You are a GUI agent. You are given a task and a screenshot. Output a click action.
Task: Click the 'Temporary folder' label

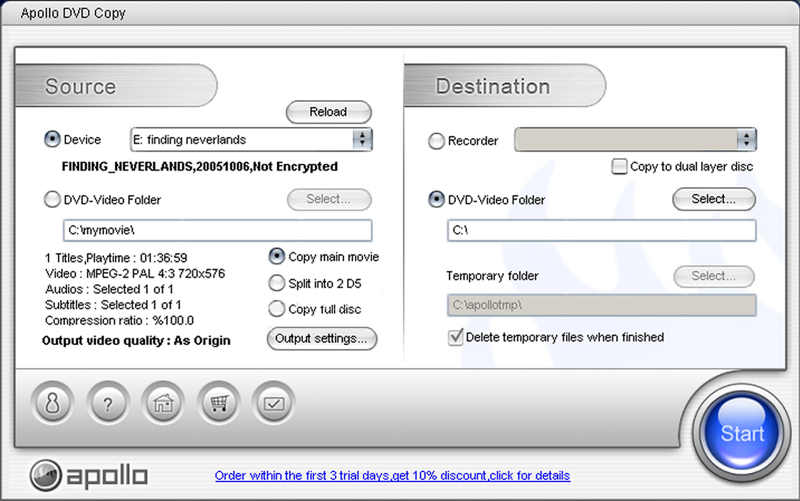click(492, 276)
